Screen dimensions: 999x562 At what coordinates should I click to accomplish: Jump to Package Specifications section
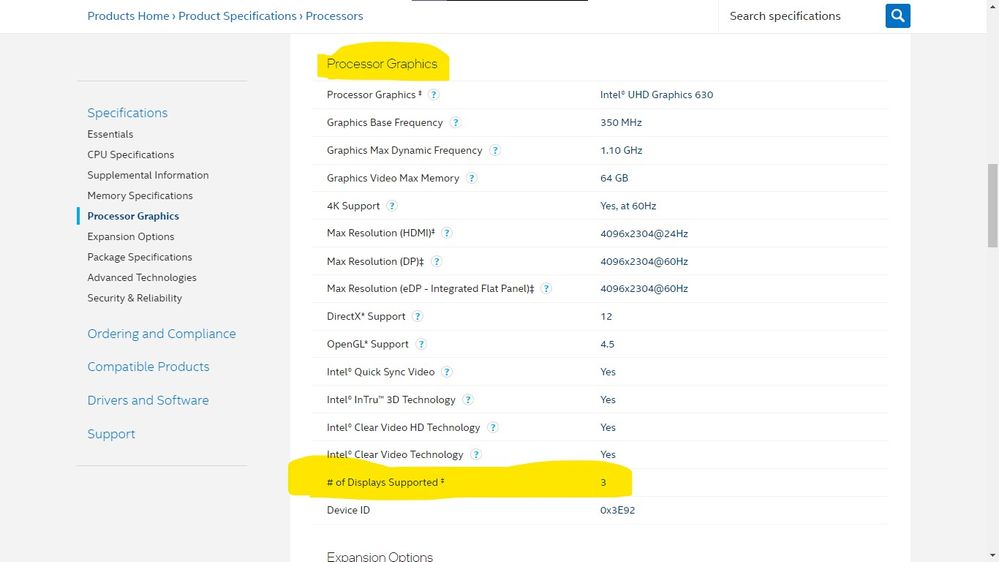(x=140, y=257)
